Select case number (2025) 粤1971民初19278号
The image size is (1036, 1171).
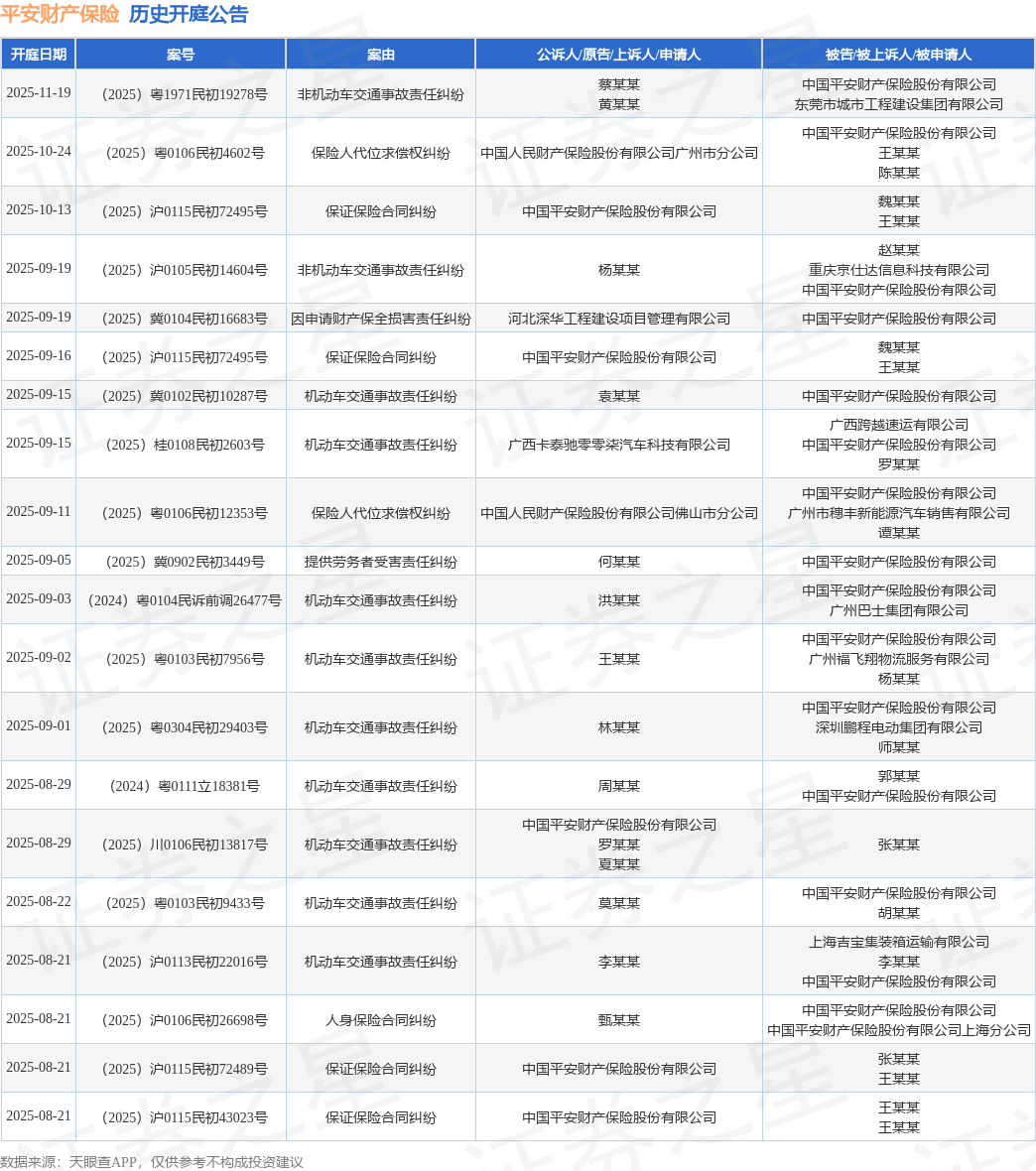[x=181, y=94]
